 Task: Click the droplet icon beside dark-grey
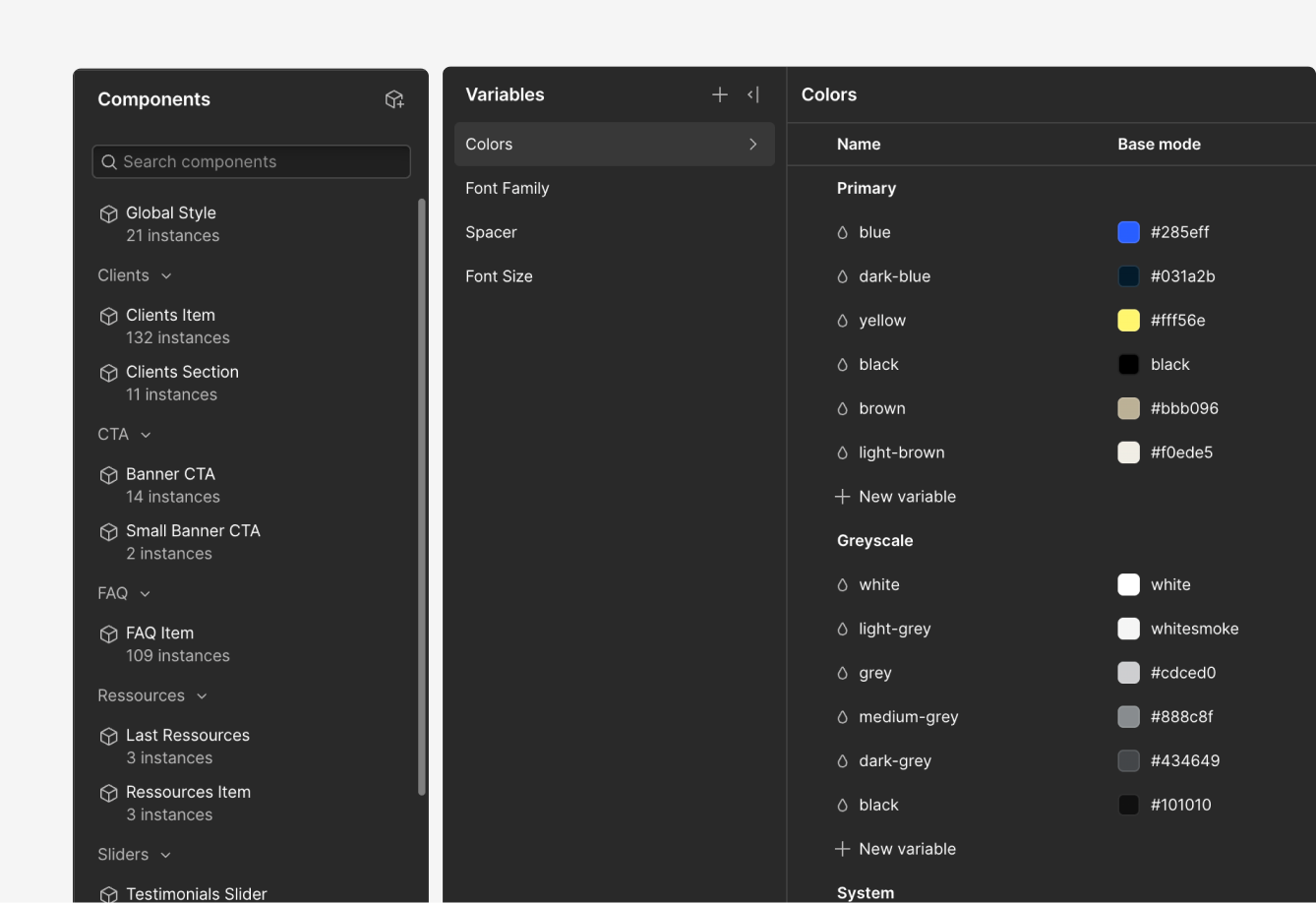coord(842,761)
